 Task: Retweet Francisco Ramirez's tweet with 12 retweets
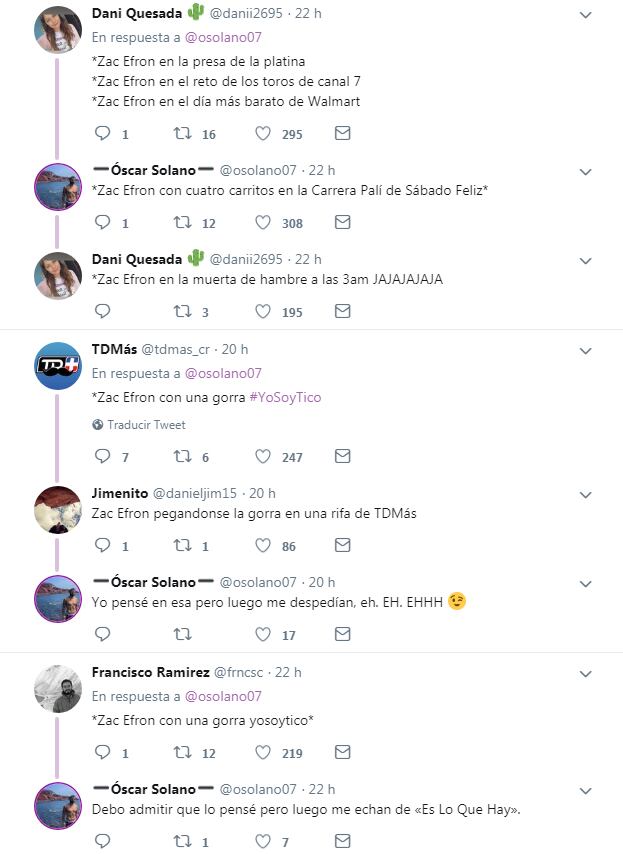point(183,753)
